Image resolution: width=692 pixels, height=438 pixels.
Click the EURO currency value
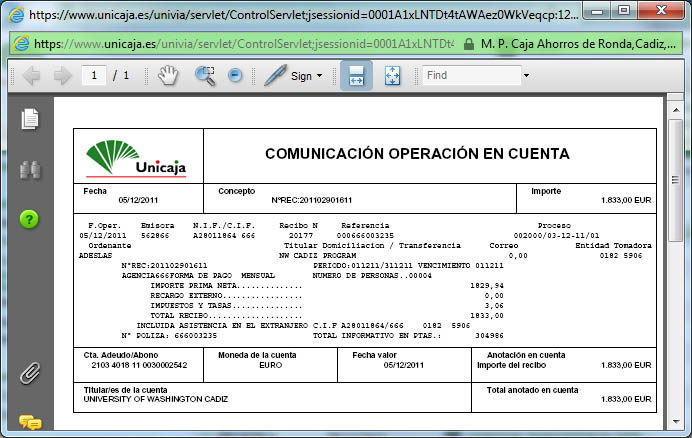271,365
